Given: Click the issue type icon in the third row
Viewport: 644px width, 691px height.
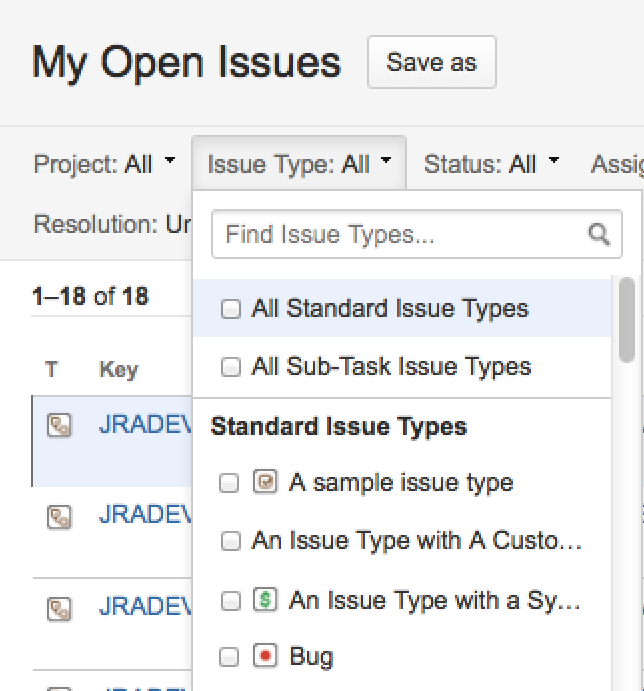Looking at the screenshot, I should (60, 607).
